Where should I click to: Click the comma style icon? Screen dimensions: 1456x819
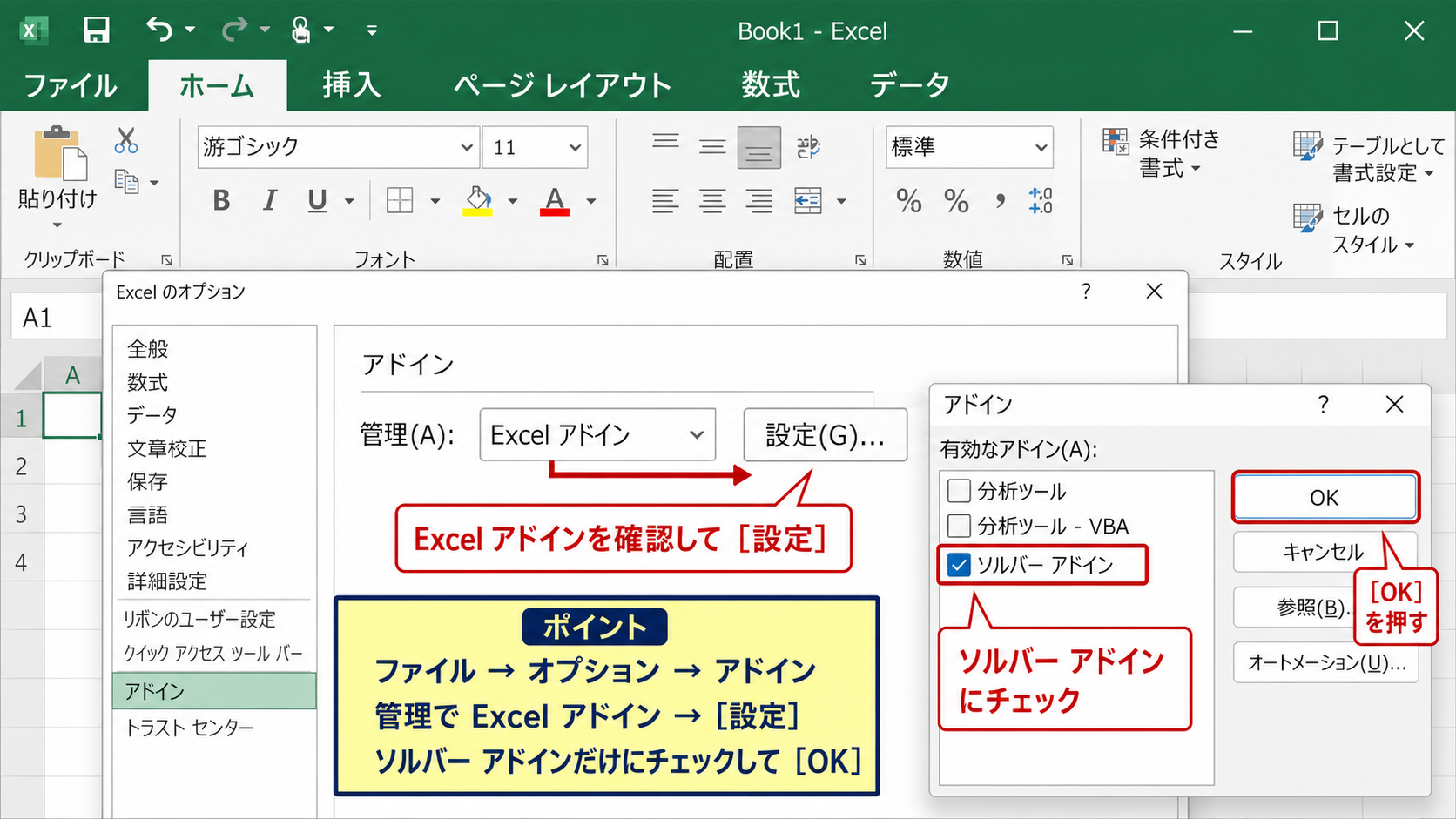tap(1001, 202)
